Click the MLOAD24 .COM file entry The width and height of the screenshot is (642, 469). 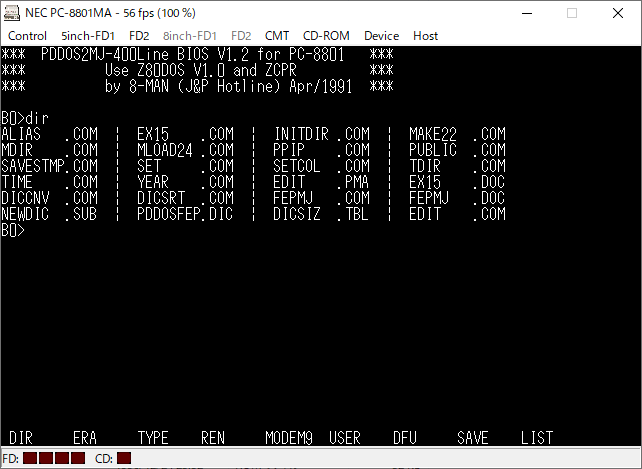(x=185, y=150)
